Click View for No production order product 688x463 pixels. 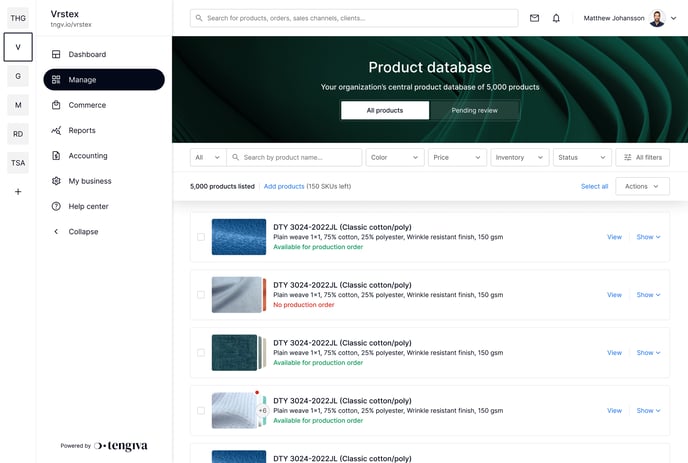[614, 295]
